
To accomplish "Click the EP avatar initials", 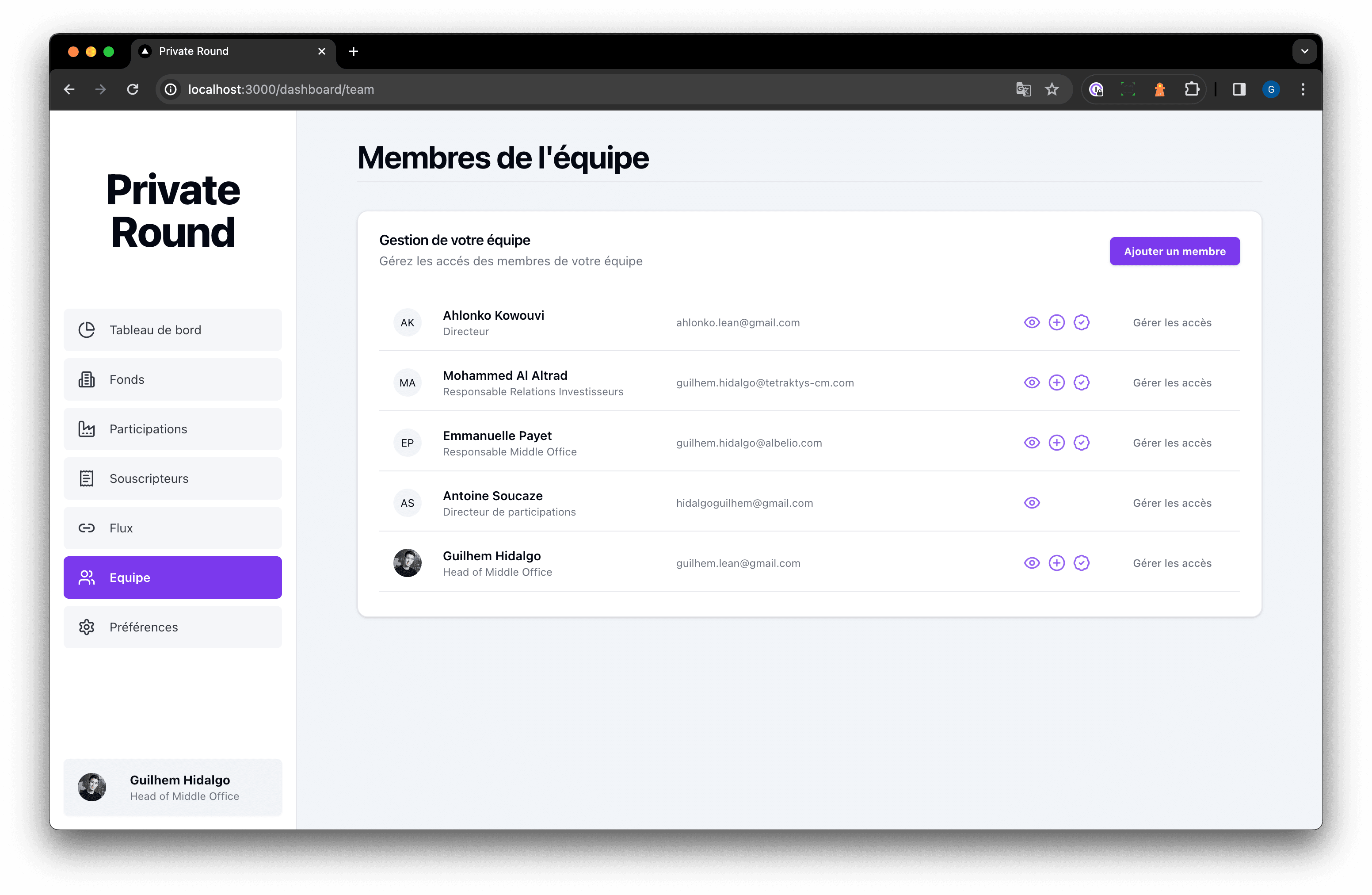I will point(408,443).
